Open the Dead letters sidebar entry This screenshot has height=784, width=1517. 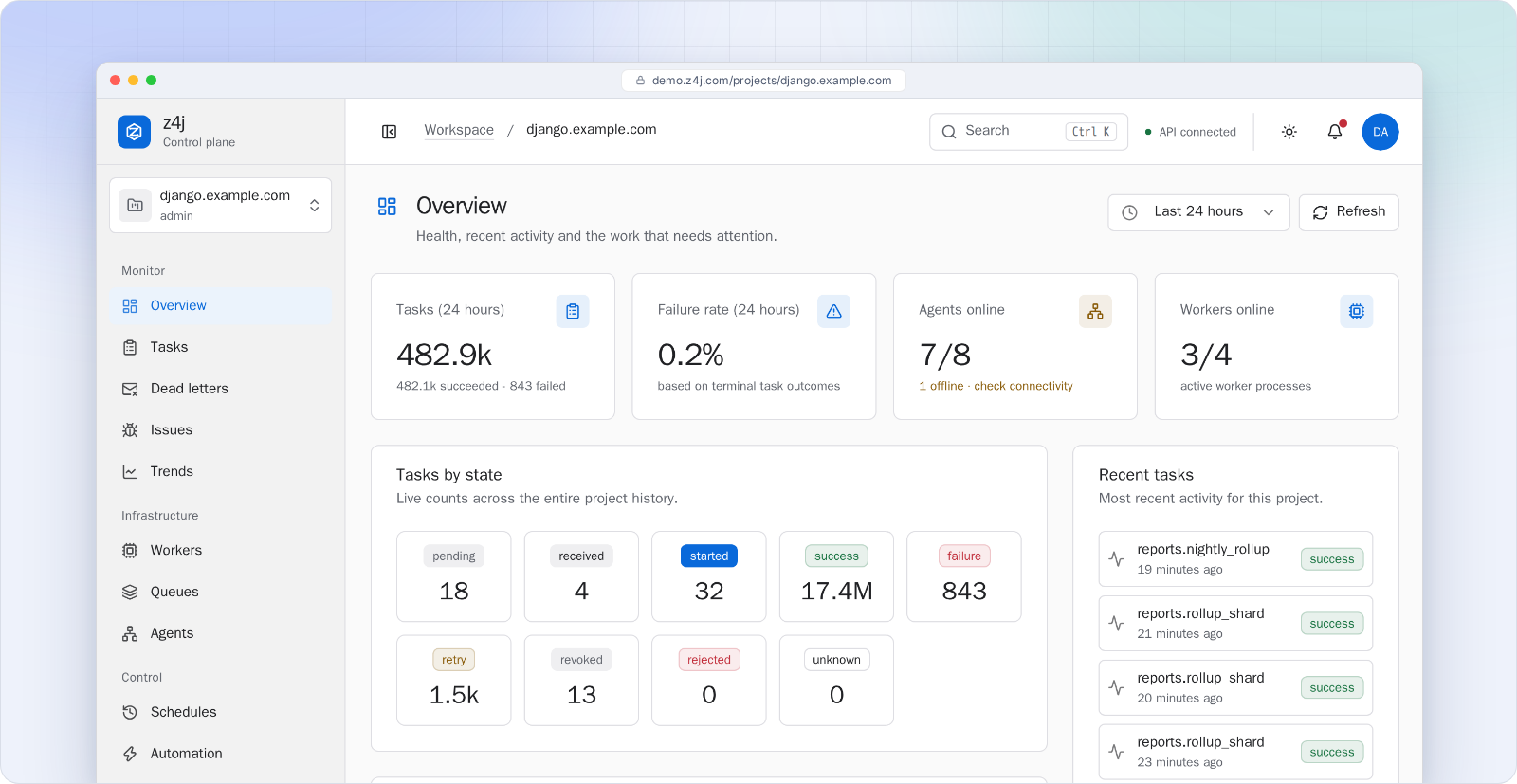[220, 389]
